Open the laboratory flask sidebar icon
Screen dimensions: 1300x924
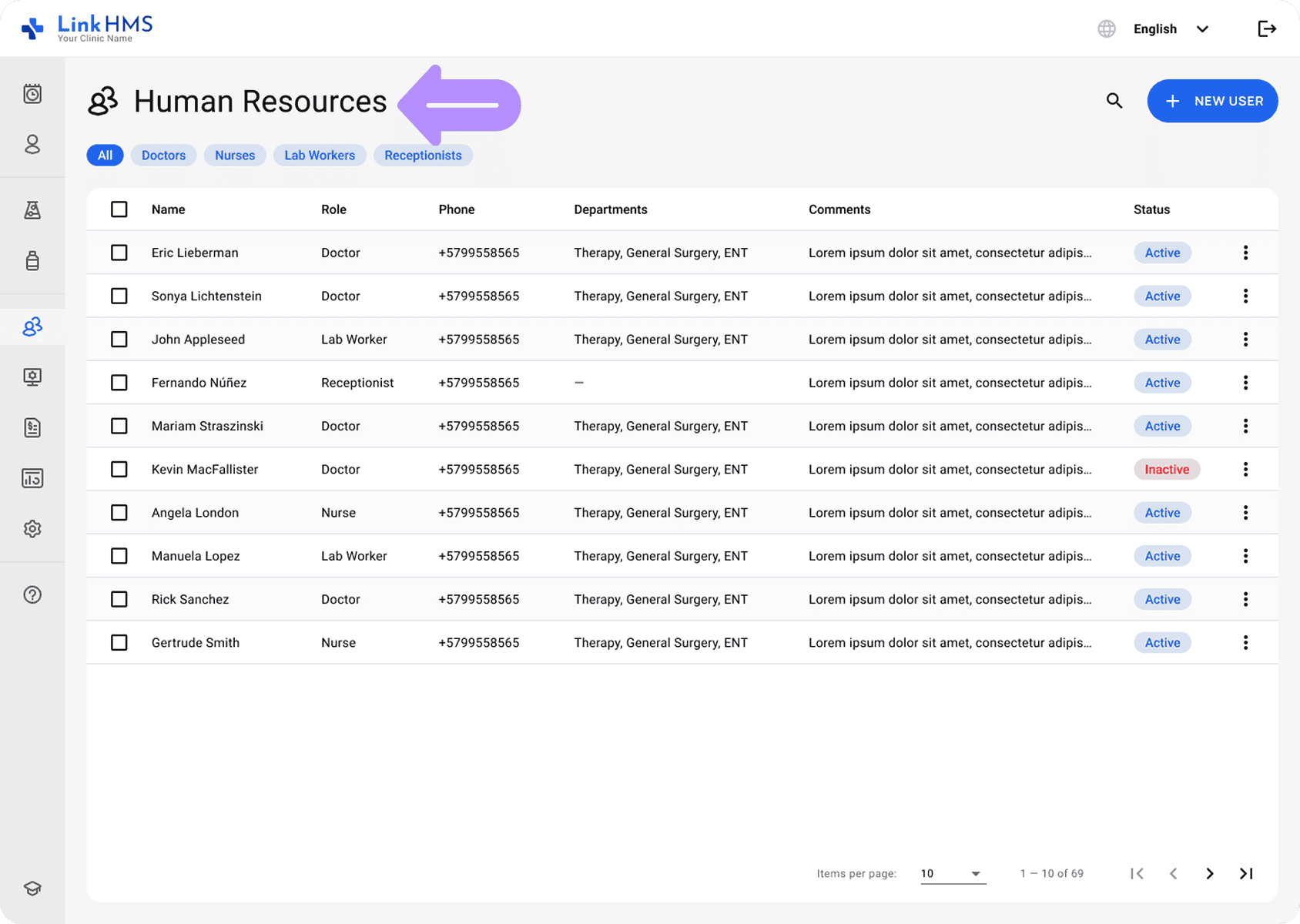click(32, 210)
